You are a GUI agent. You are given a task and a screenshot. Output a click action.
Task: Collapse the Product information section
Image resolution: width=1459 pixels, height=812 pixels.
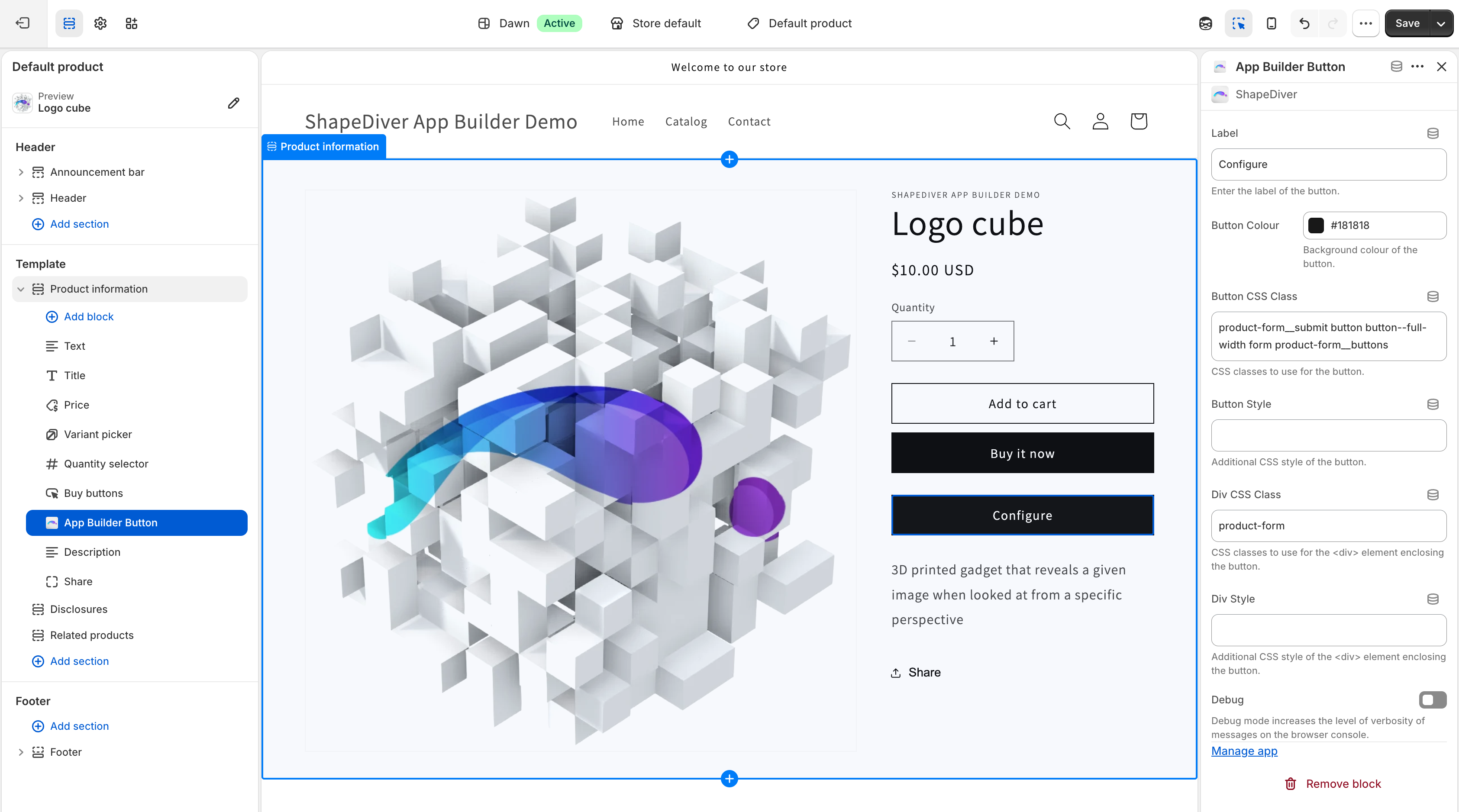pos(21,290)
